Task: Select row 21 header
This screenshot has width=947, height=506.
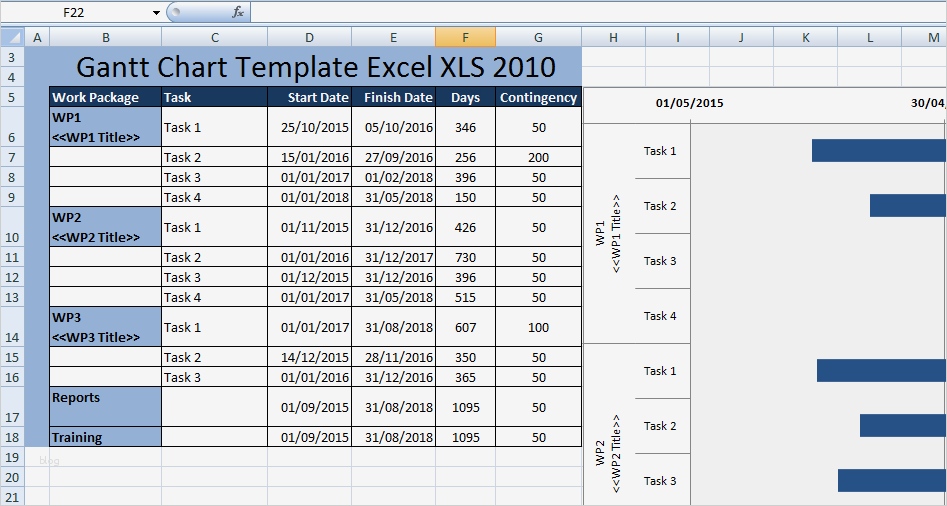Action: [x=13, y=497]
